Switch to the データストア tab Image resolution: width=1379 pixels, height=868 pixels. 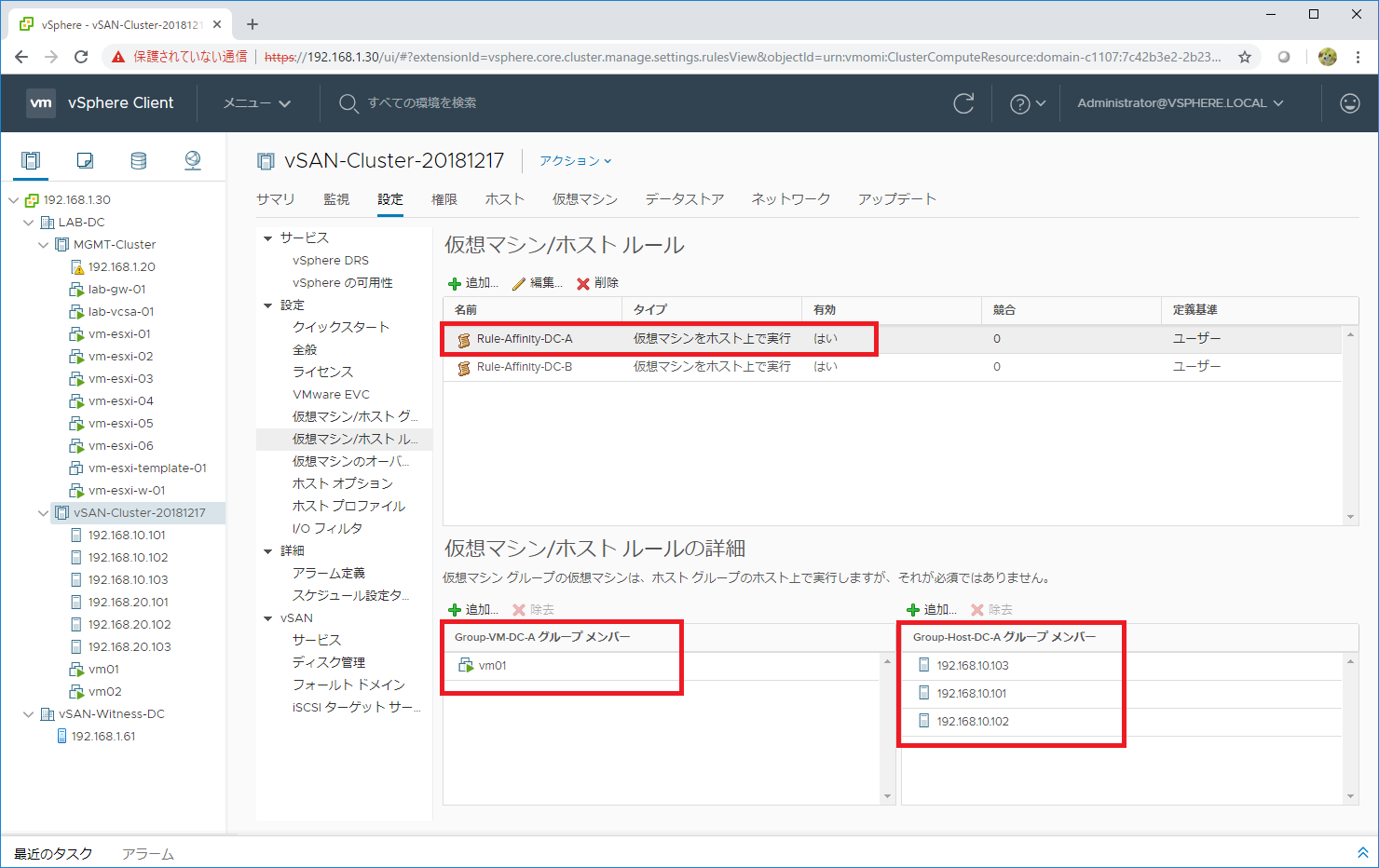click(685, 199)
